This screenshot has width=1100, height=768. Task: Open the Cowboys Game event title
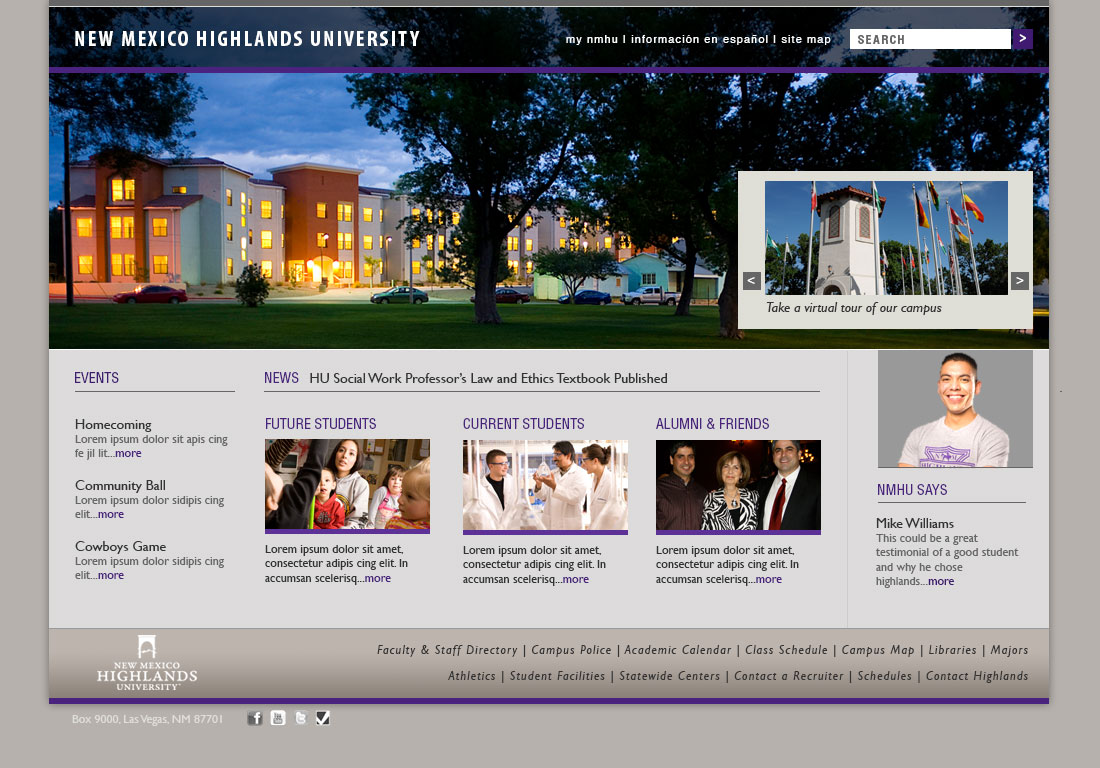[x=120, y=546]
